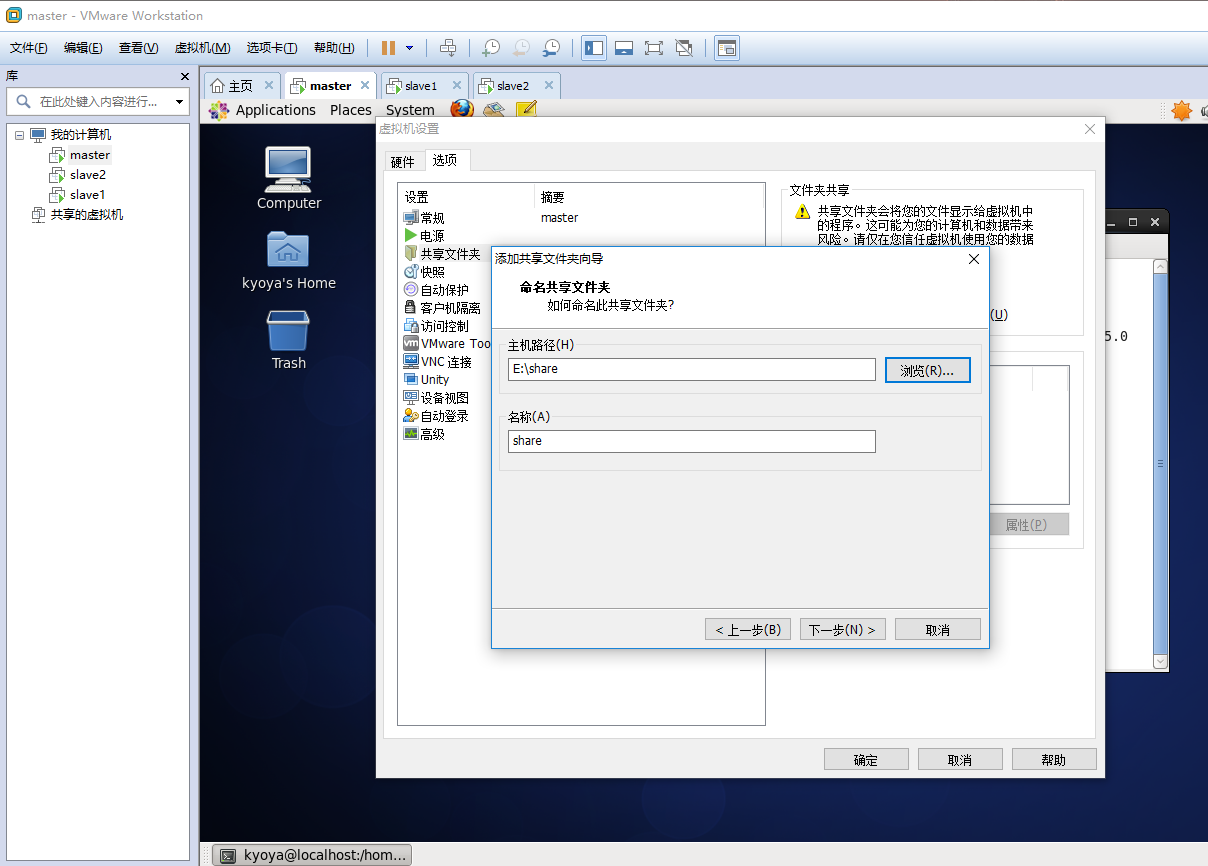Screen dimensions: 1208x866
Task: Click the Trash desktop icon
Action: tap(289, 340)
